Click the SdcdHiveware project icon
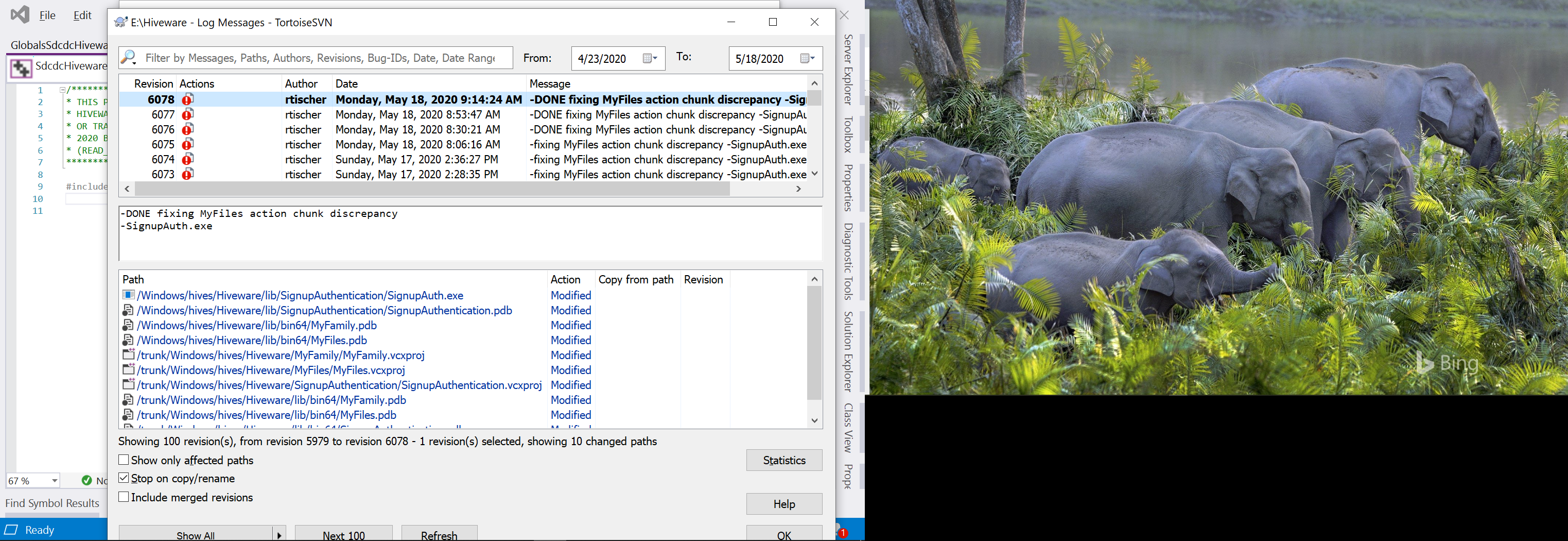1568x541 pixels. tap(21, 67)
